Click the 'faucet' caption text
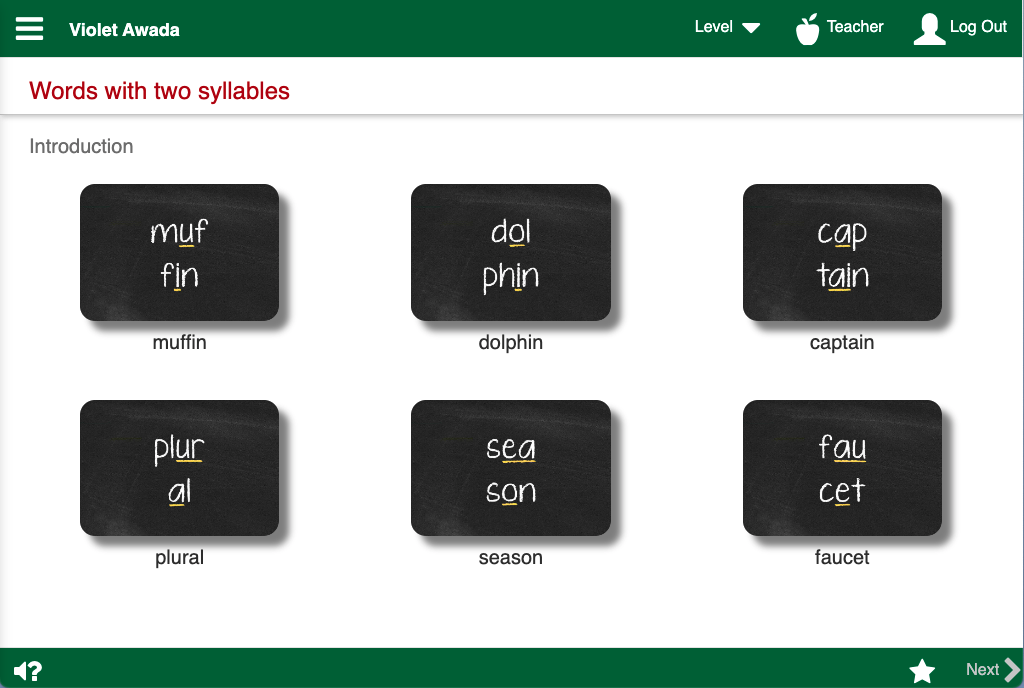 click(842, 557)
